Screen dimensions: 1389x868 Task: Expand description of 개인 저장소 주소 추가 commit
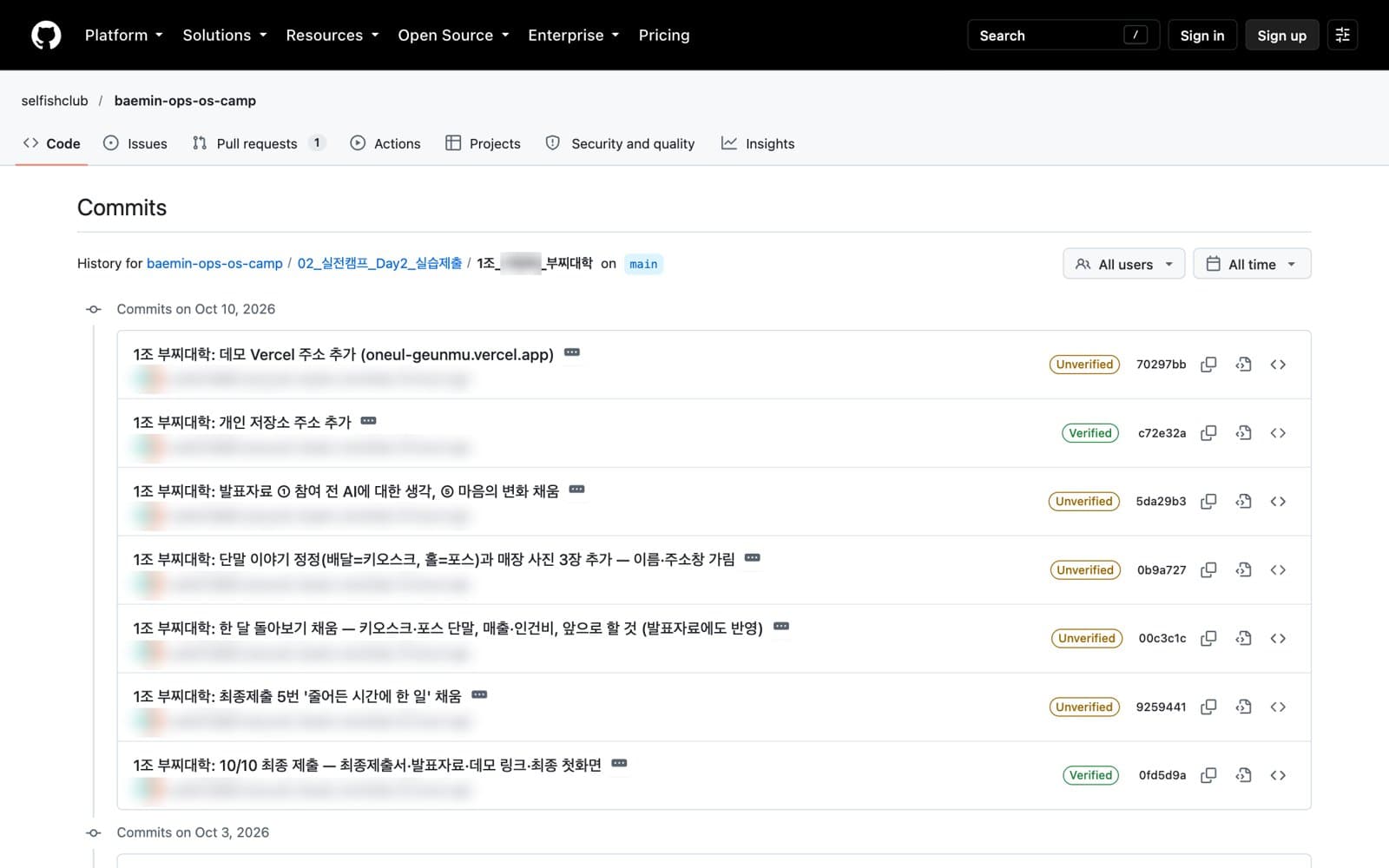pos(369,421)
